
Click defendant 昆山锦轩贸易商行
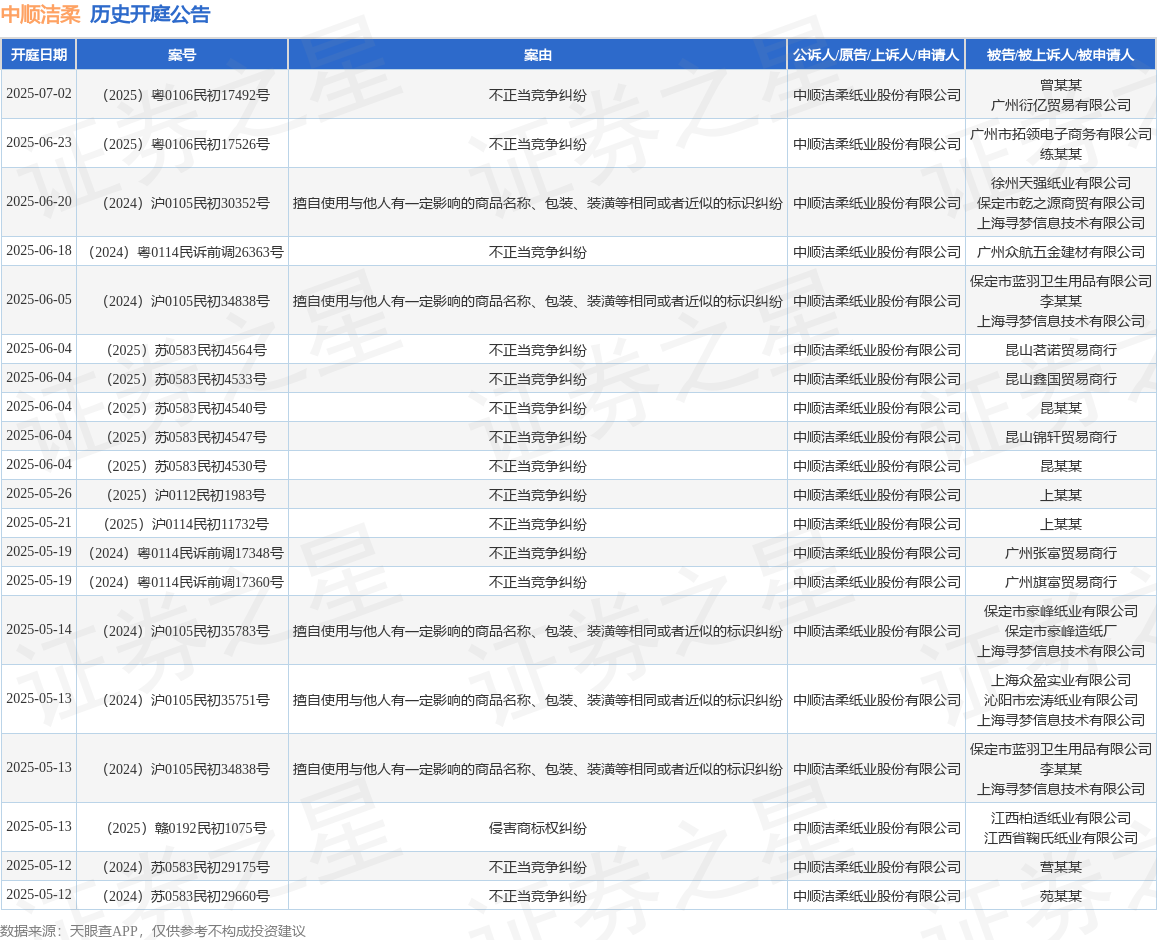pos(1060,437)
